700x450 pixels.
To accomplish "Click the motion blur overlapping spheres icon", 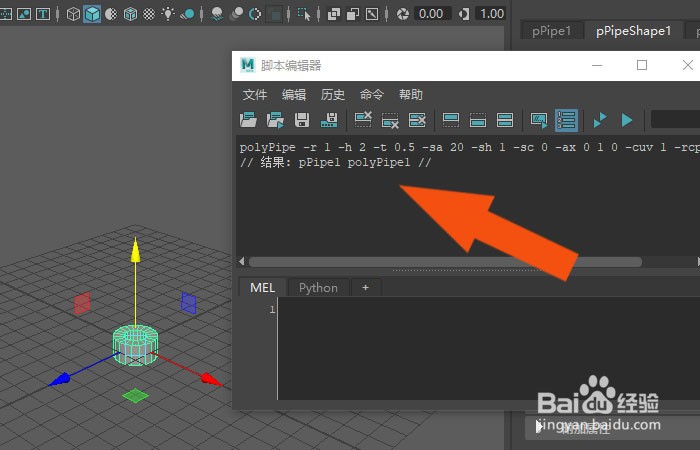I will click(x=236, y=14).
